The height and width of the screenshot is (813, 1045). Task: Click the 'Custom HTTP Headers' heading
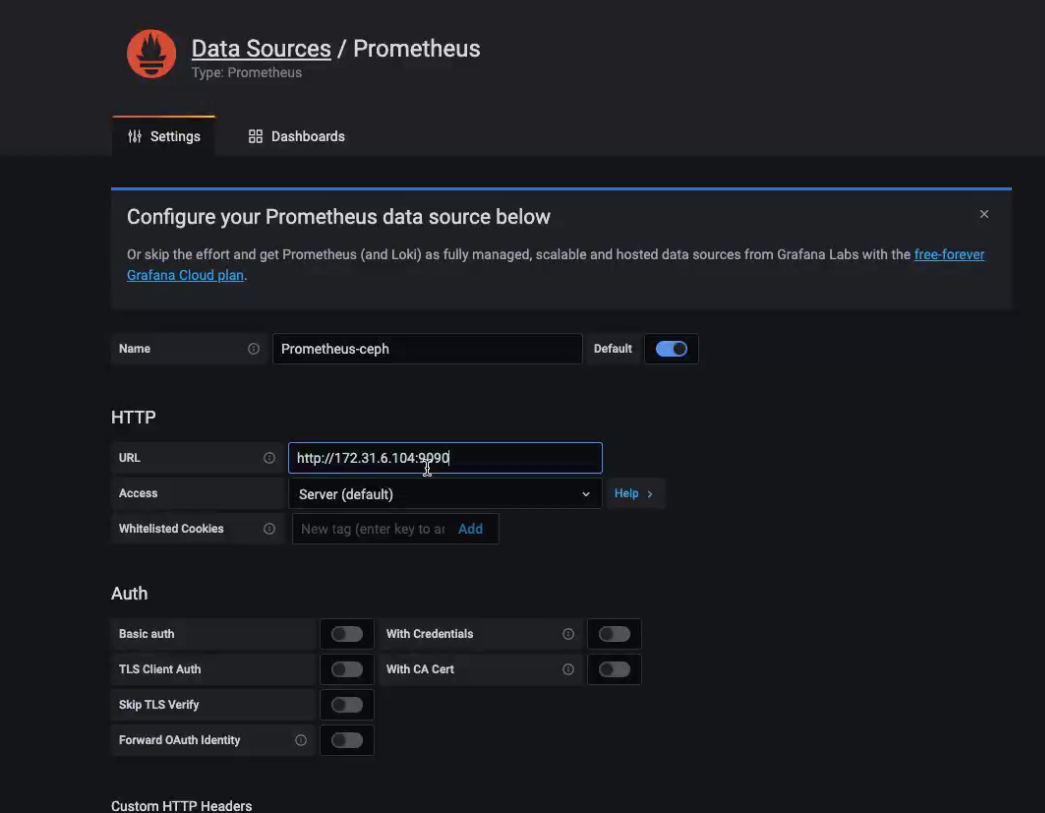[x=181, y=806]
